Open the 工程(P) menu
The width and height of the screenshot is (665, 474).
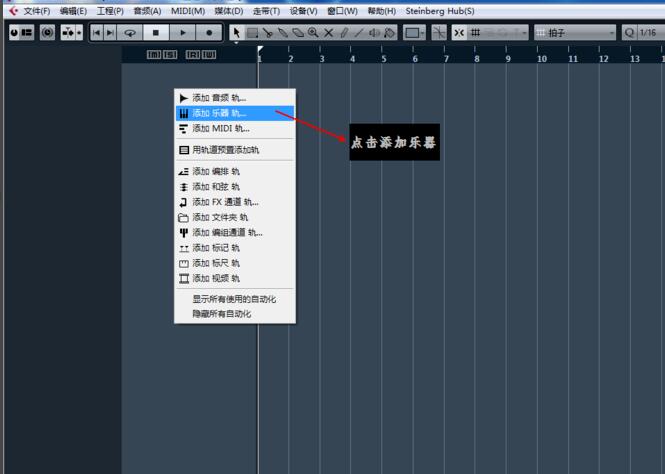point(110,11)
